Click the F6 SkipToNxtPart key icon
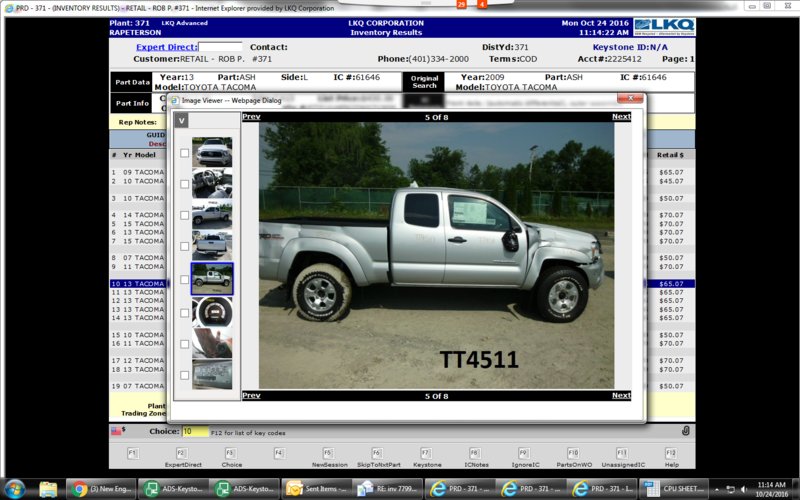 pyautogui.click(x=377, y=453)
